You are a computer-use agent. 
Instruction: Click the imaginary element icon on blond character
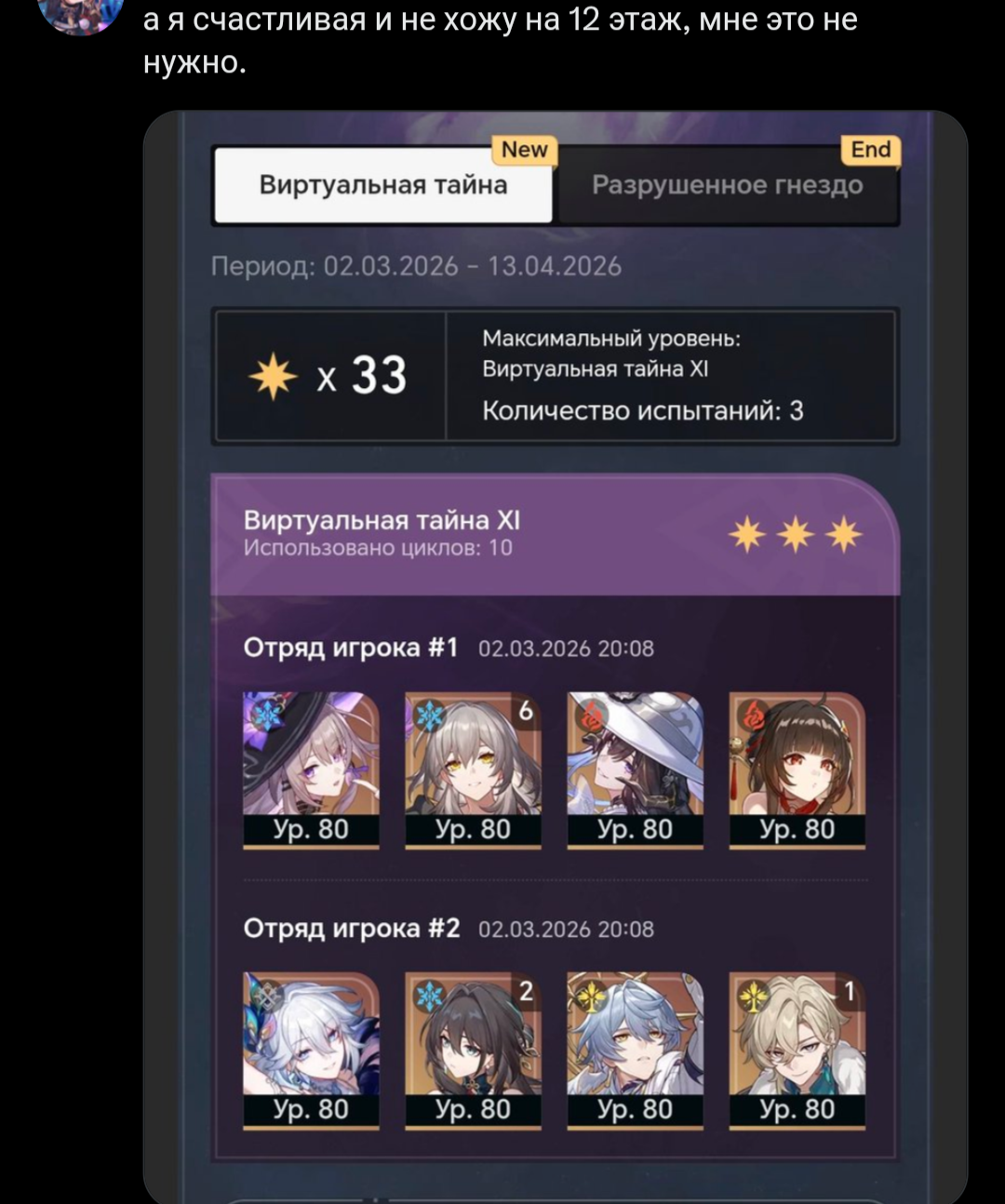(x=754, y=997)
